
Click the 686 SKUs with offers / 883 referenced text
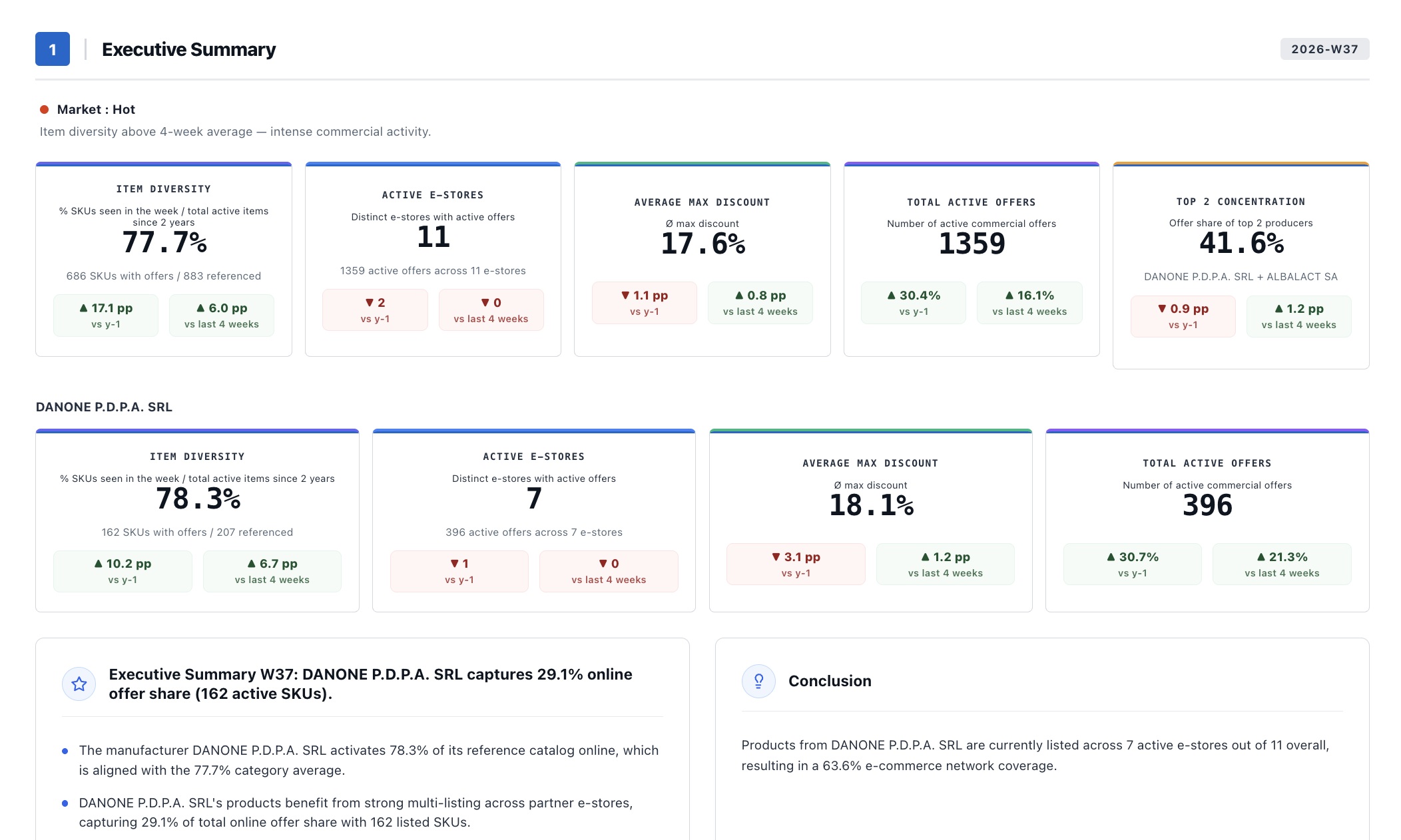click(x=164, y=276)
